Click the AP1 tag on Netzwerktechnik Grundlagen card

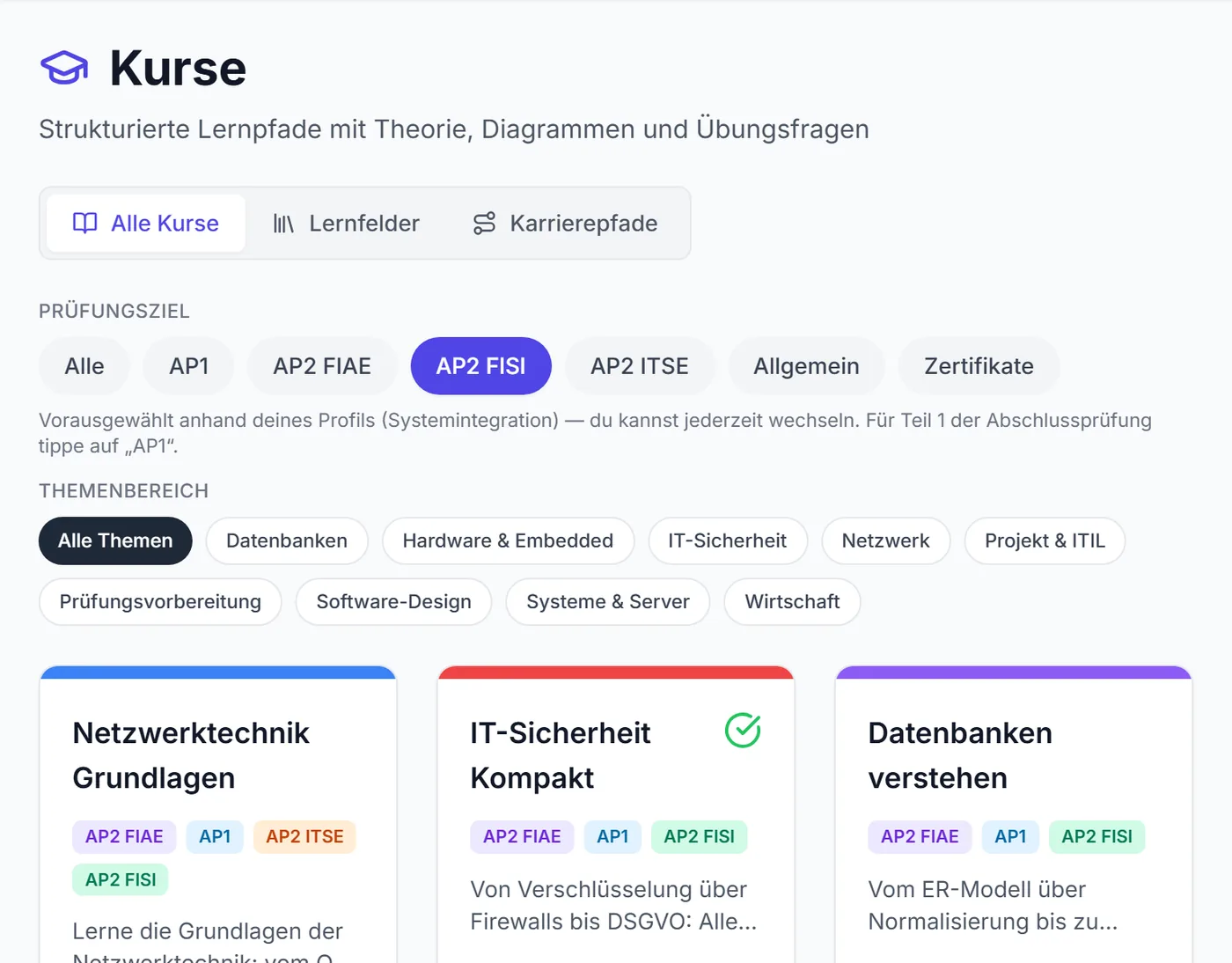click(x=215, y=836)
